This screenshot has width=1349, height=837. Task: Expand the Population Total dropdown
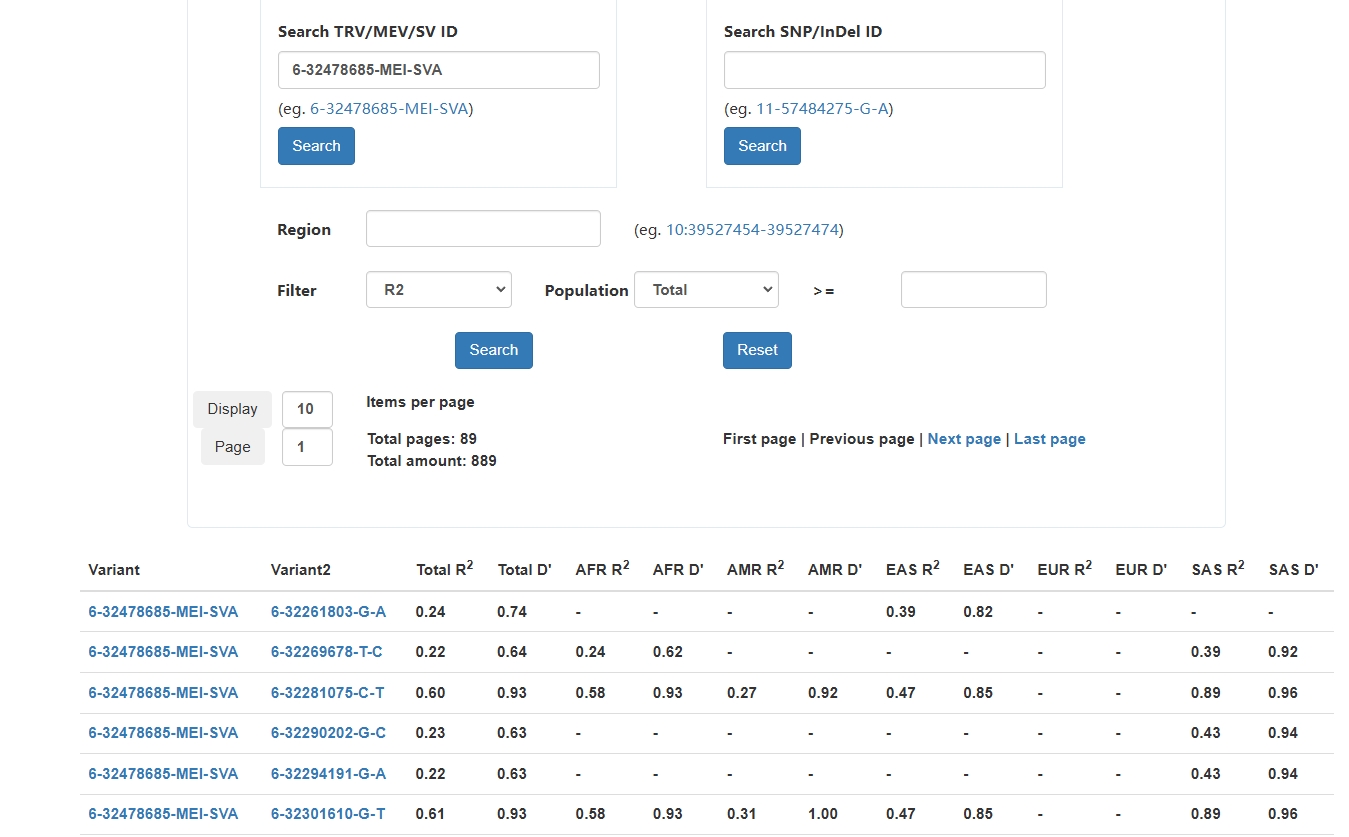tap(706, 289)
